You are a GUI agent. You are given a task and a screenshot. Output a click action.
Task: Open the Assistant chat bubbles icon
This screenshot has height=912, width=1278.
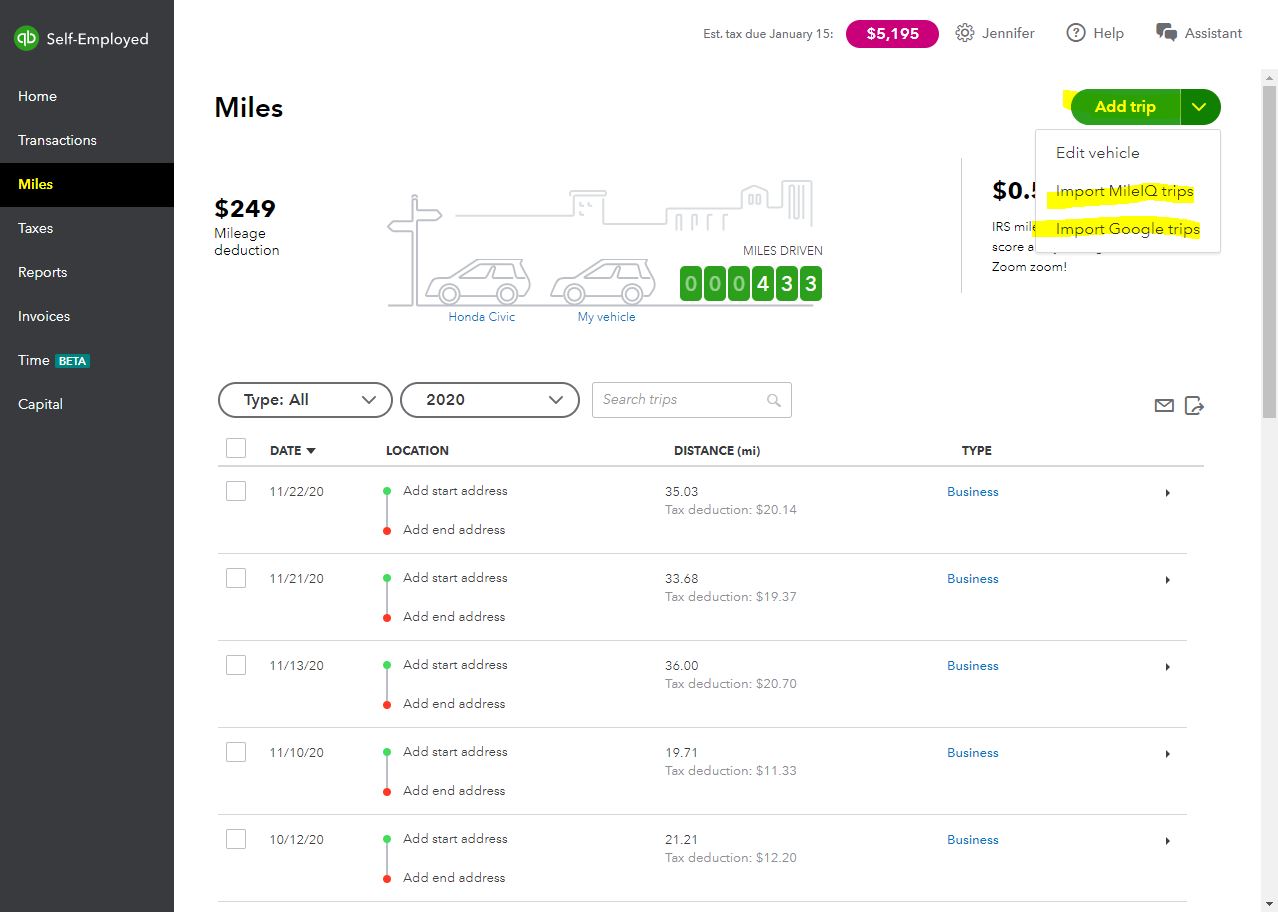pyautogui.click(x=1166, y=33)
